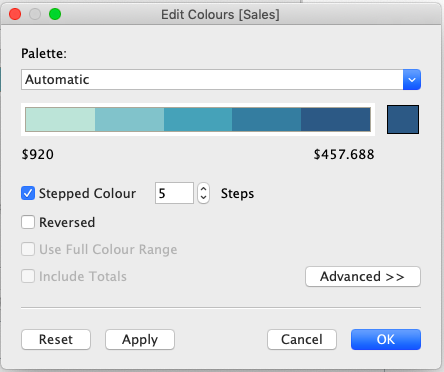
Task: Click the Palette: label
Action: pyautogui.click(x=44, y=53)
